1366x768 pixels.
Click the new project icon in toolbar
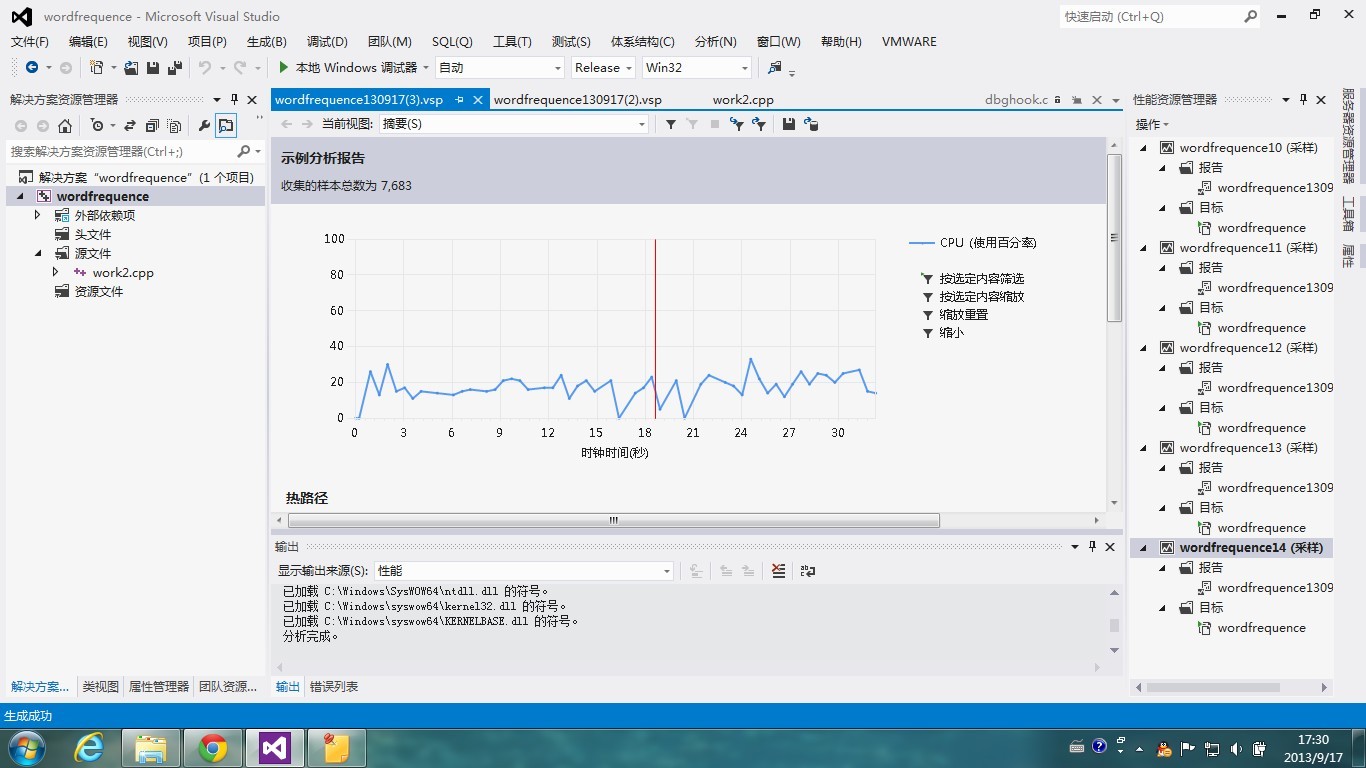(x=97, y=68)
